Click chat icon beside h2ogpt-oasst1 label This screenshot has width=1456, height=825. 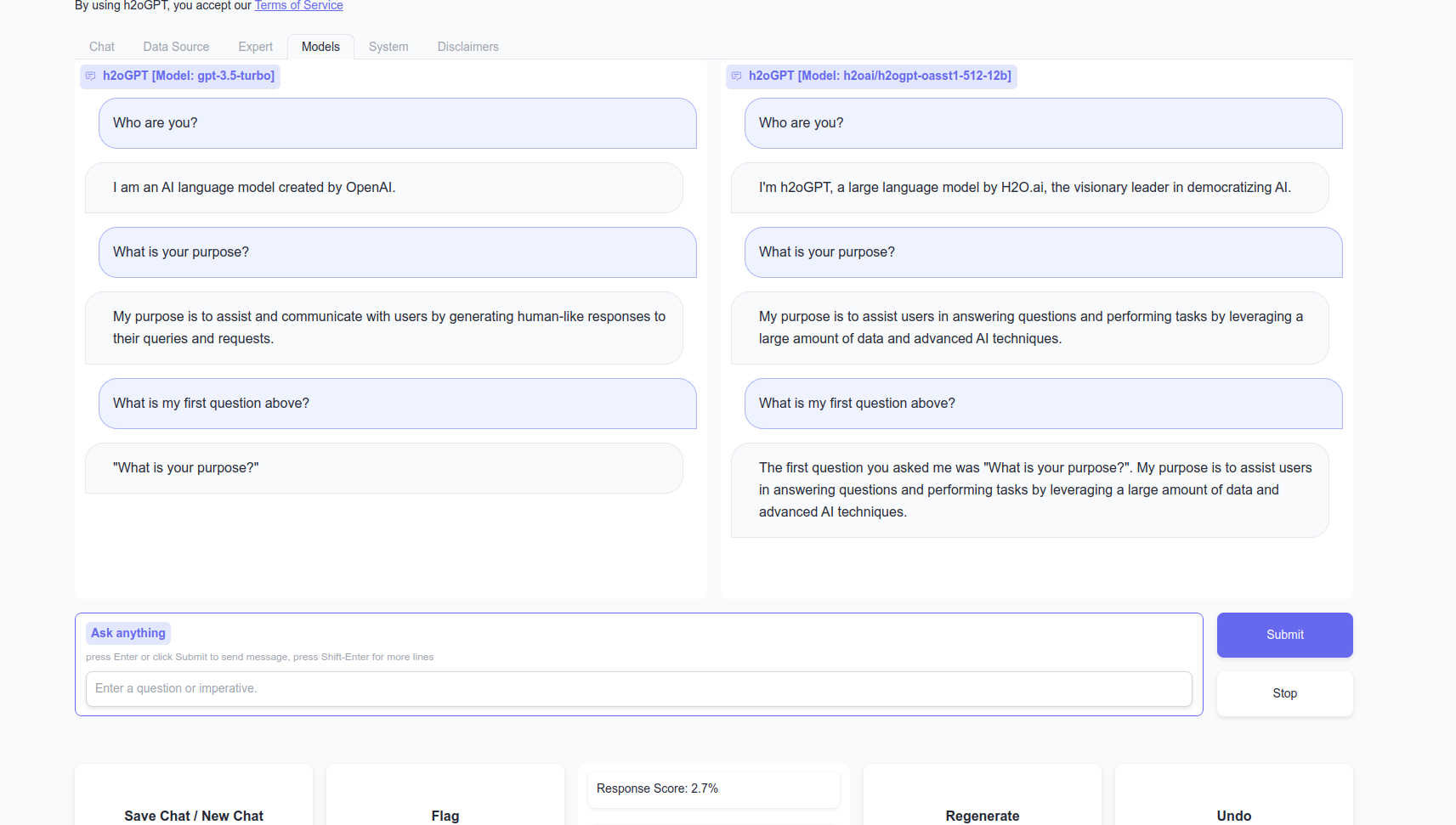[737, 76]
